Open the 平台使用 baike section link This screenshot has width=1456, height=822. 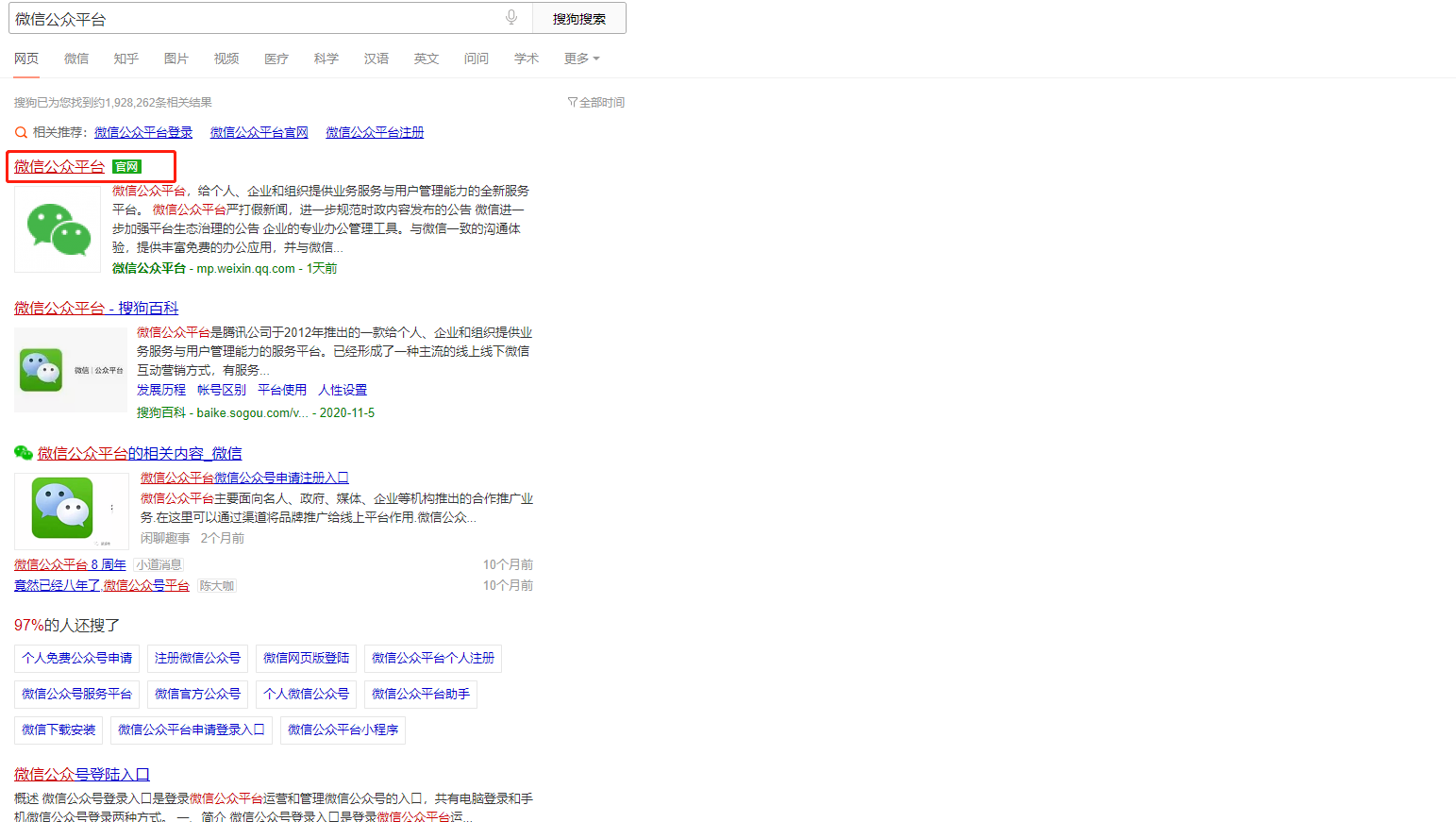[282, 390]
